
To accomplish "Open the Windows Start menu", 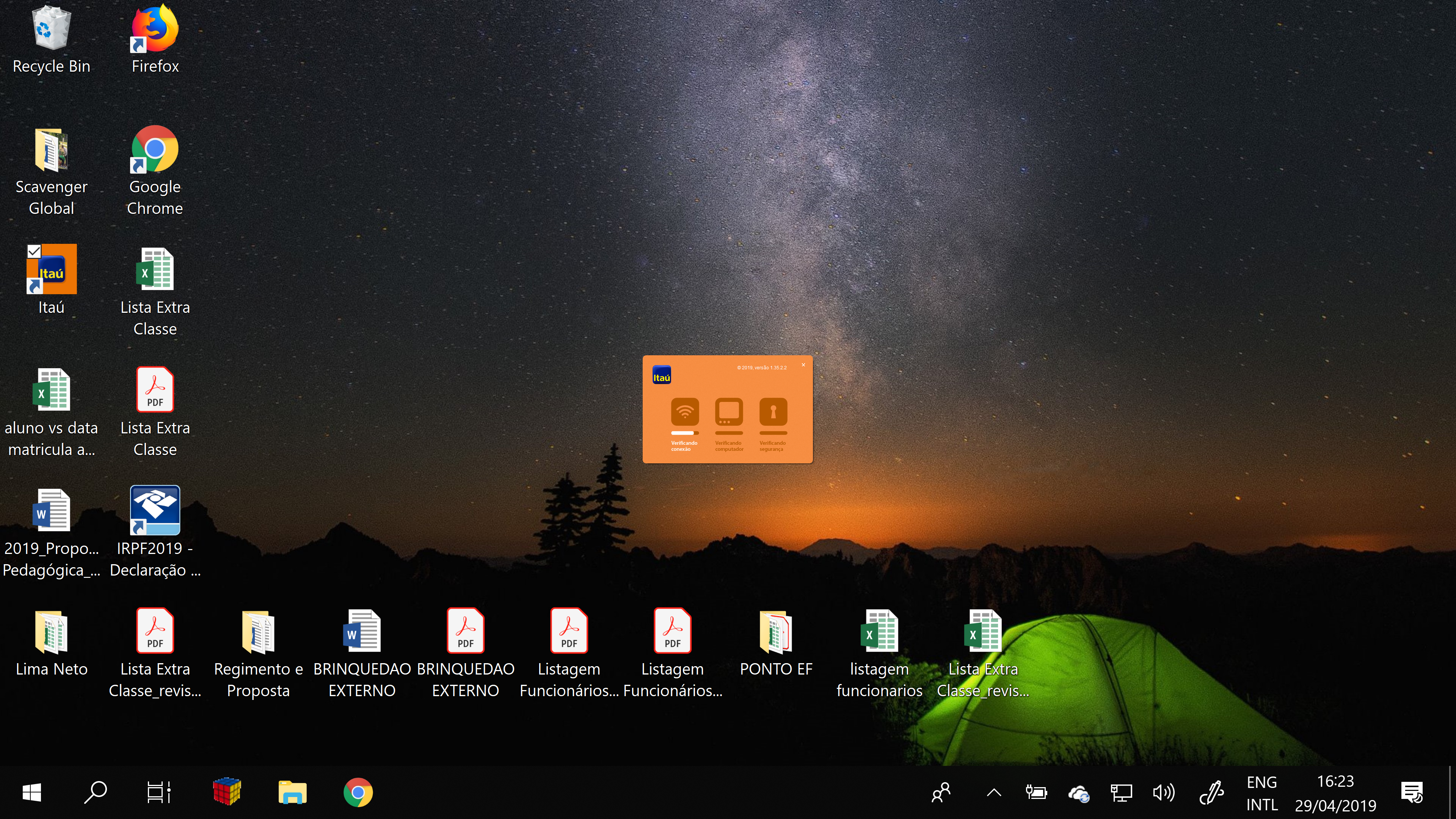I will 31,792.
